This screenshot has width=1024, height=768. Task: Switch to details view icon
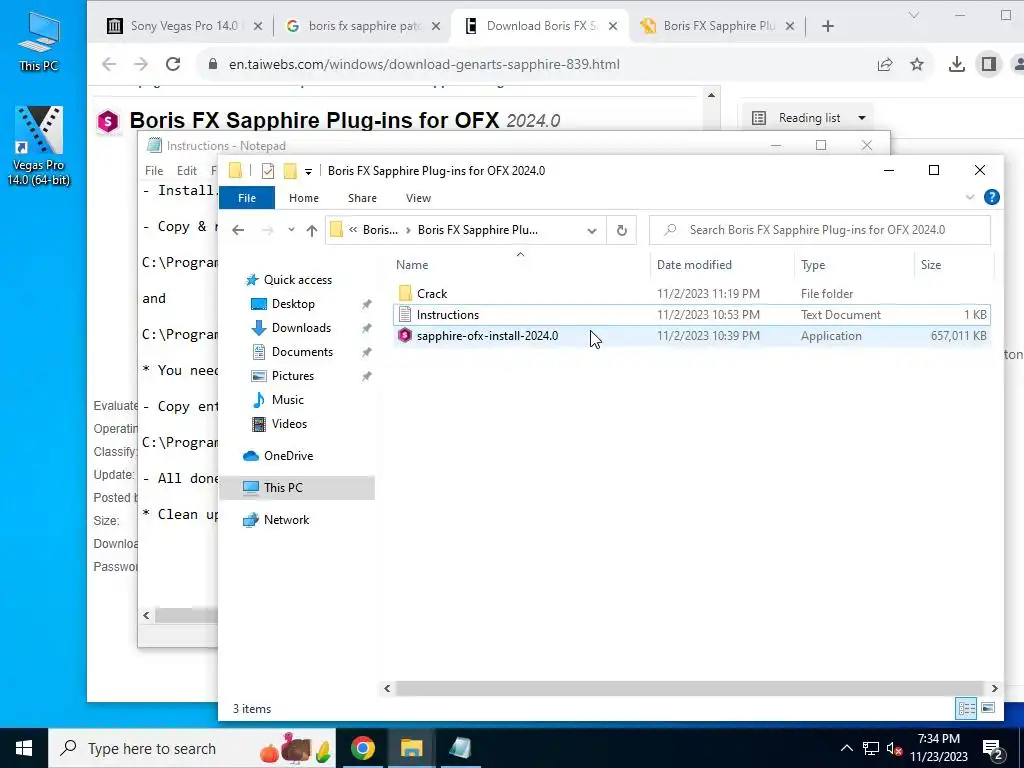click(967, 708)
